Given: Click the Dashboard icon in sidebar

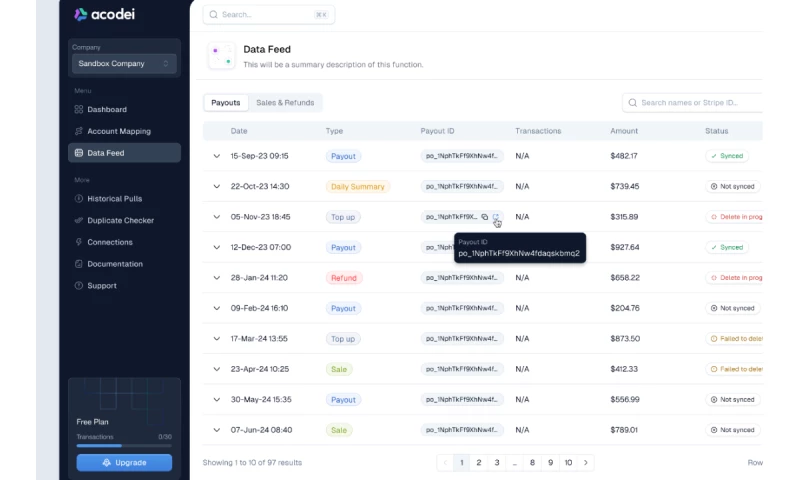Looking at the screenshot, I should click(79, 109).
